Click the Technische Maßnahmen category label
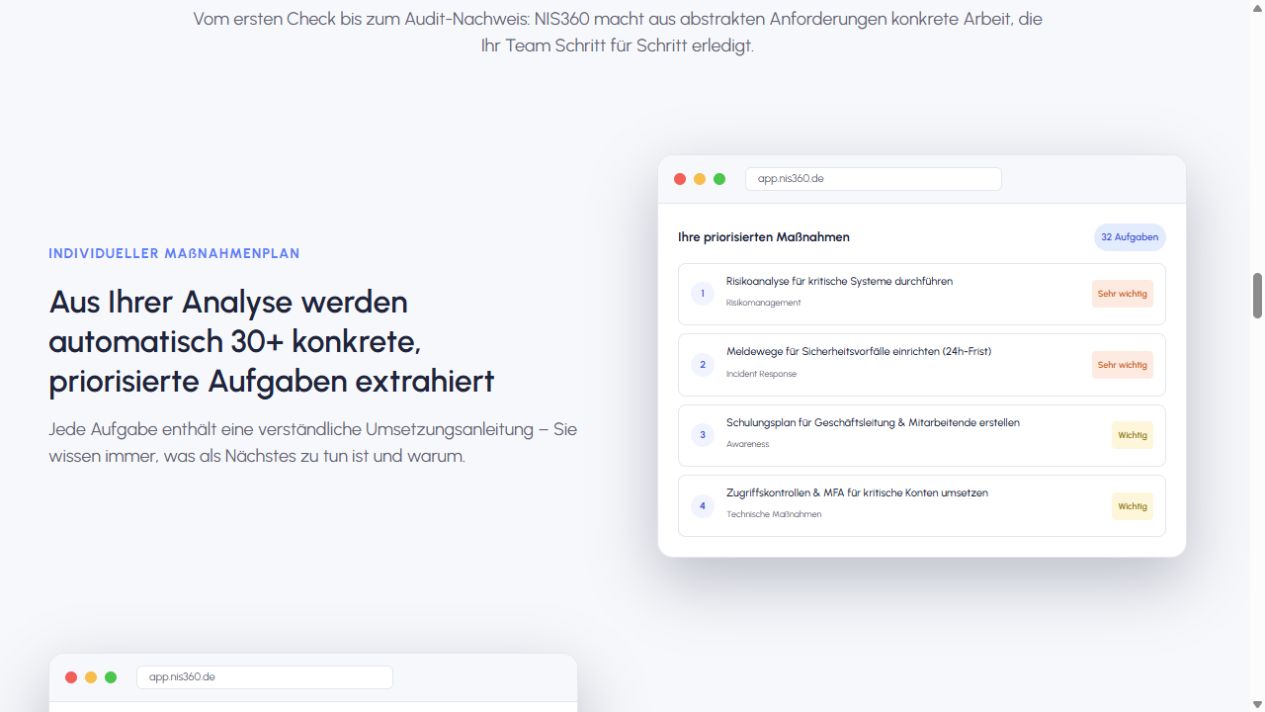1265x712 pixels. point(774,515)
